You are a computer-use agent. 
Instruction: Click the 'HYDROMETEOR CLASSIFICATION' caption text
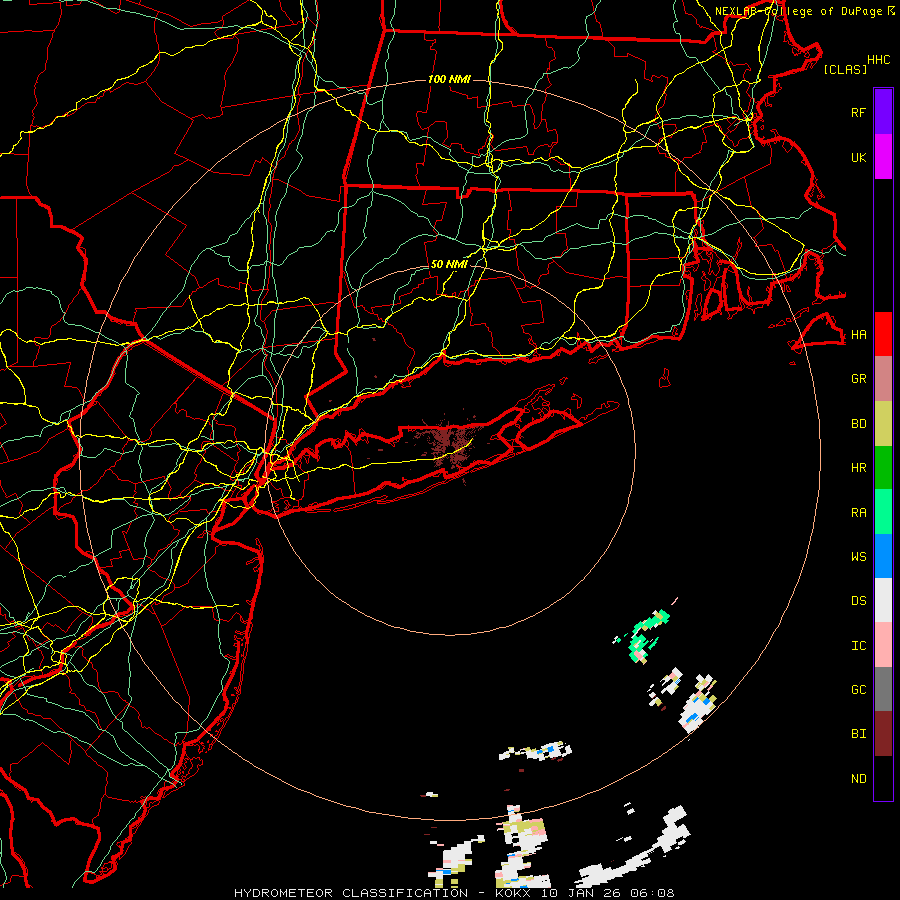point(351,893)
